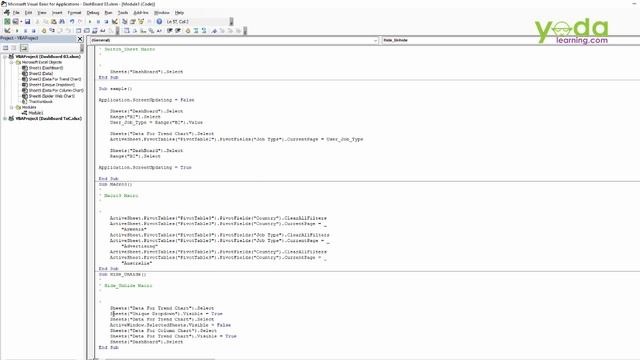Viewport: 640px width, 360px height.
Task: Open the Run menu
Action: point(108,13)
